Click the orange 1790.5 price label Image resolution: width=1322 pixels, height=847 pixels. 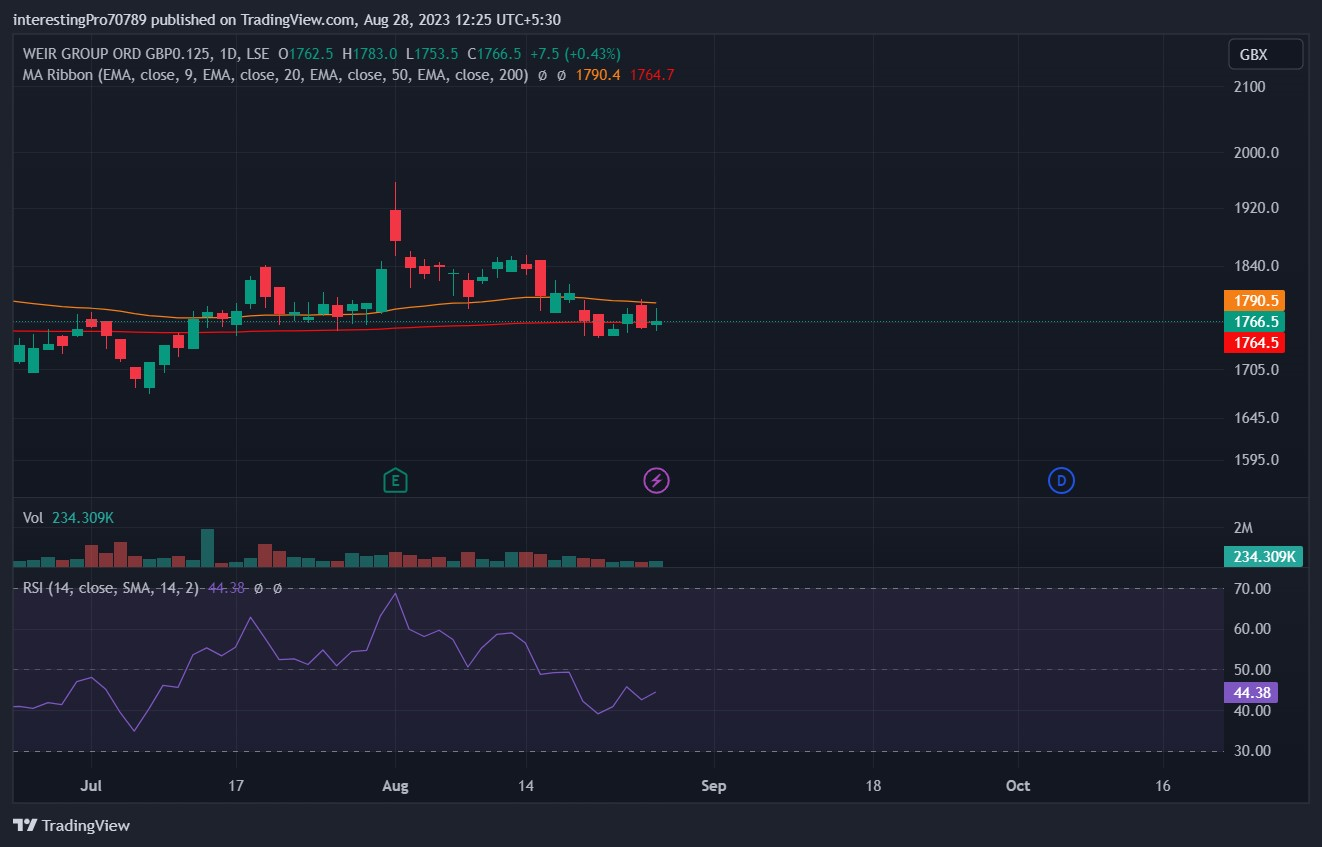(x=1254, y=300)
